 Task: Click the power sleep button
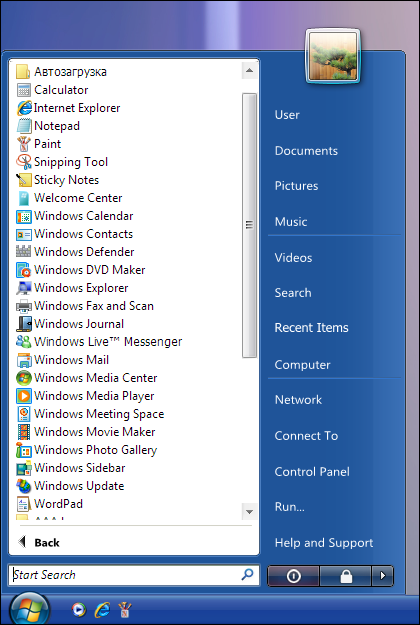click(x=294, y=576)
